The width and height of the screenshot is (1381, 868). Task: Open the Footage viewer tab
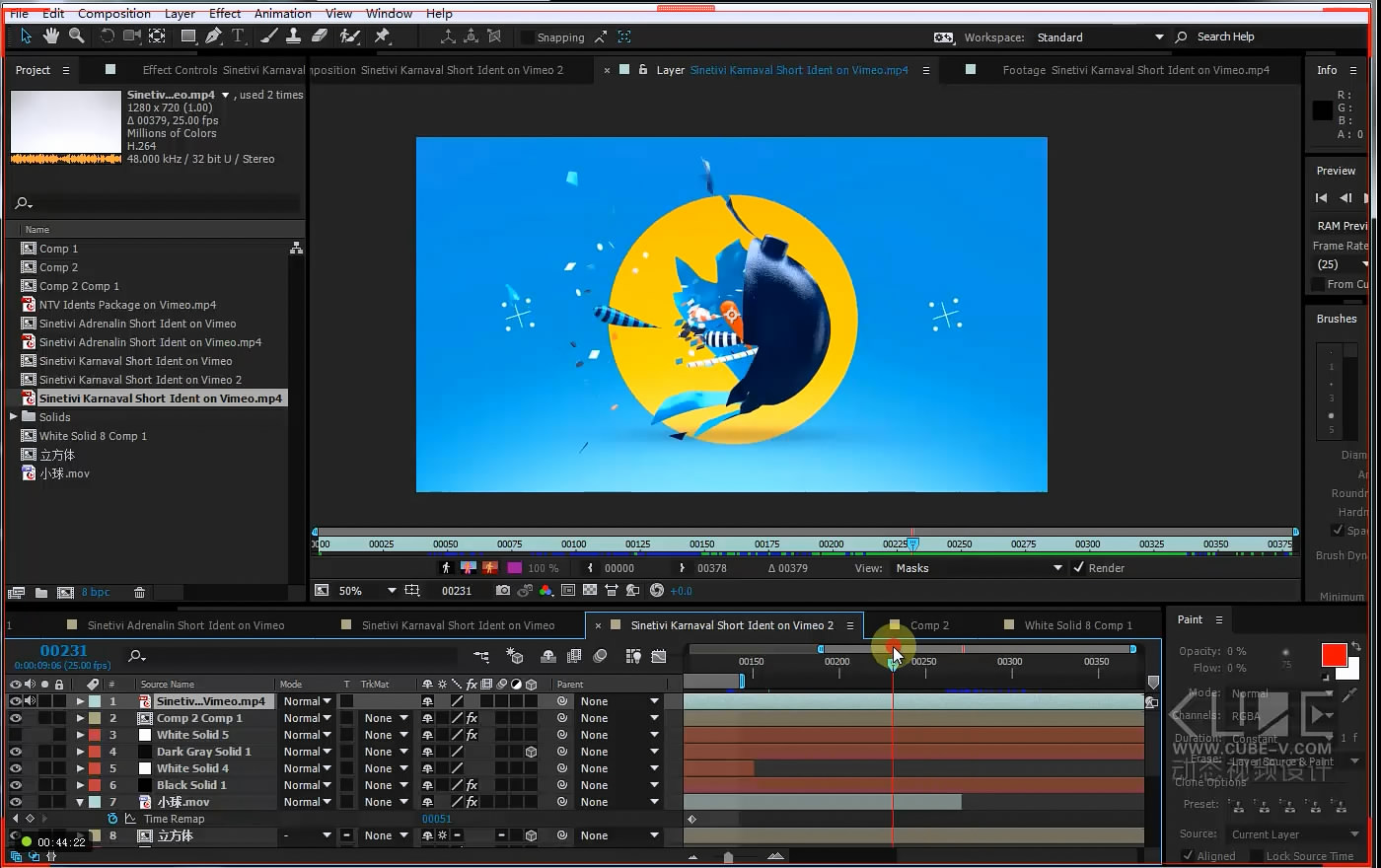pos(1136,70)
